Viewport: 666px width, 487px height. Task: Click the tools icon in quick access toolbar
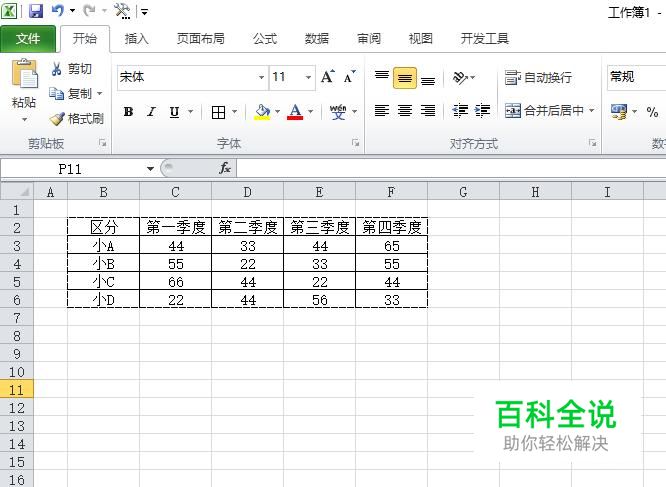pyautogui.click(x=122, y=11)
